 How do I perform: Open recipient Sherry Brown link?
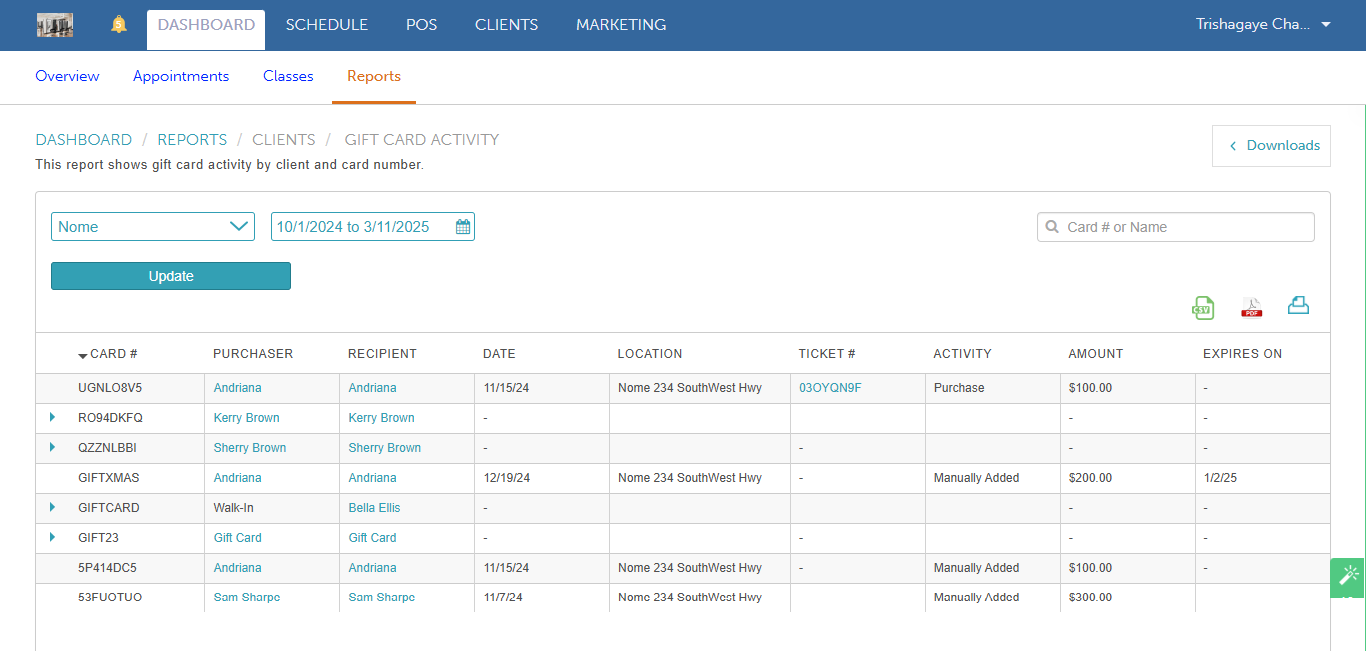(385, 448)
